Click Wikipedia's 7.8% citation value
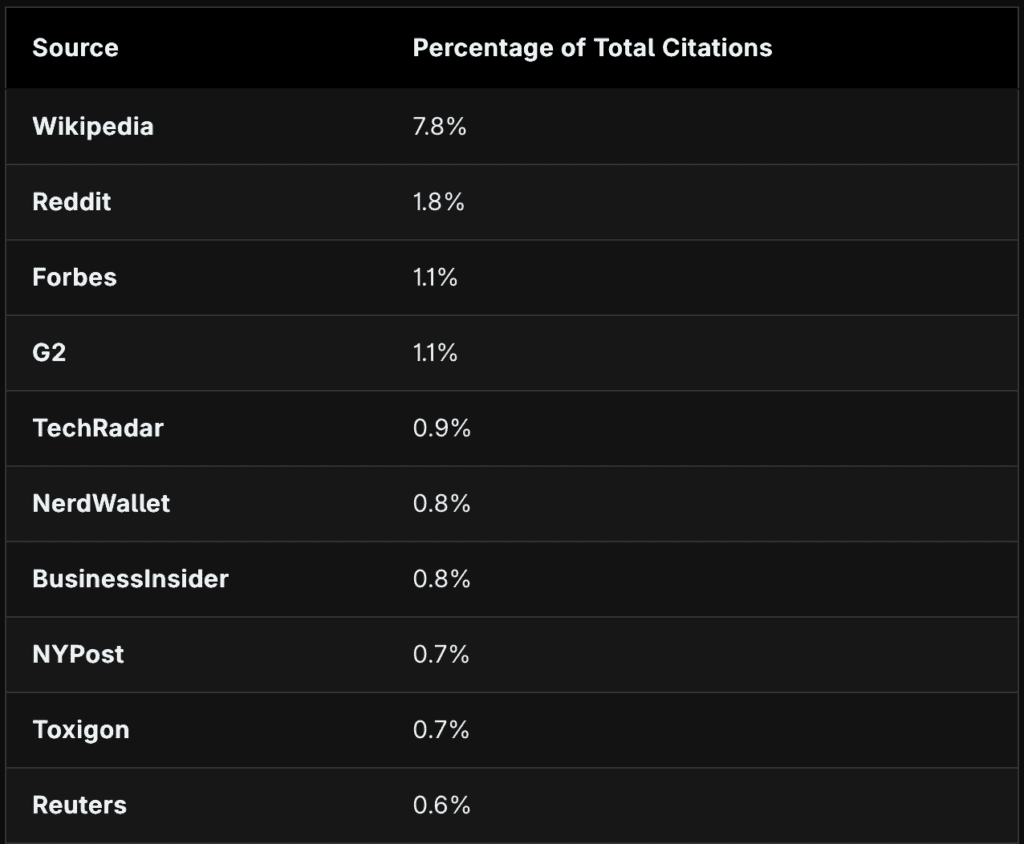Screen dimensions: 1024x844 point(440,127)
